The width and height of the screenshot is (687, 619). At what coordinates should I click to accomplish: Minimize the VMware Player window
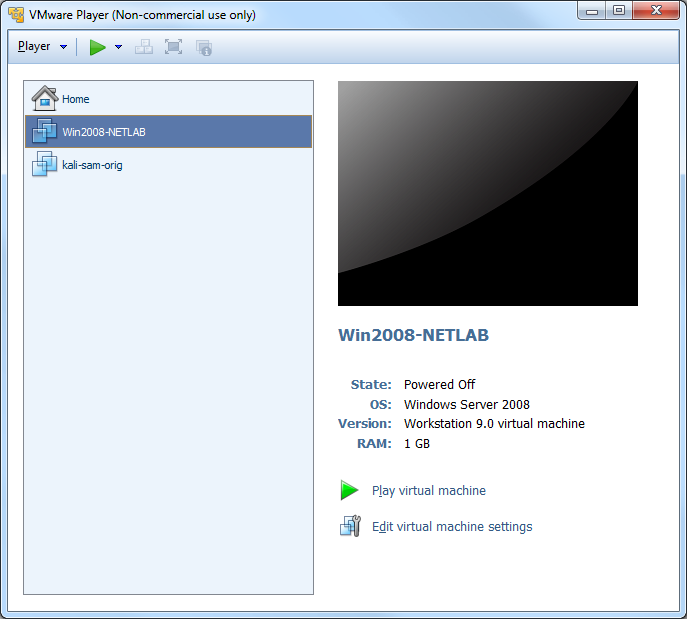[x=592, y=11]
